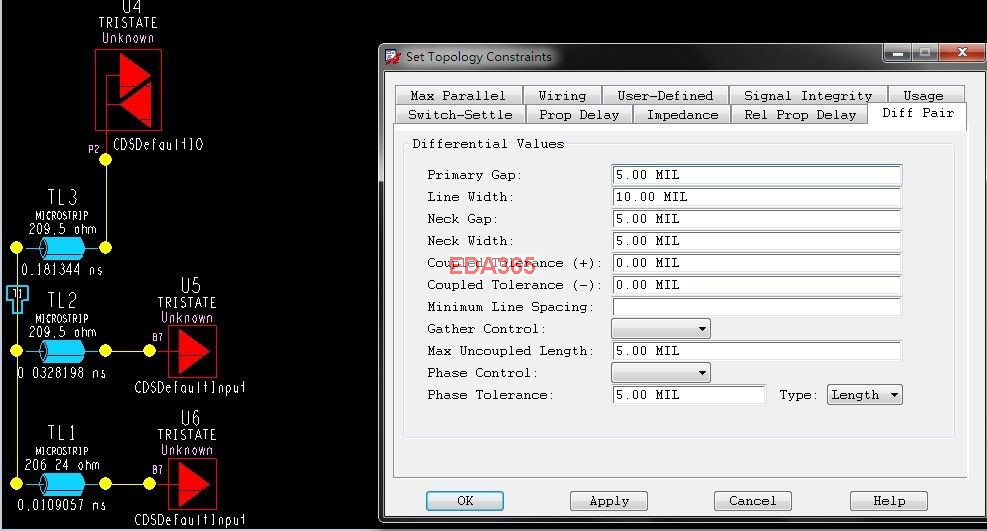Switch to the User-Defined tab
The width and height of the screenshot is (987, 531).
[x=665, y=95]
